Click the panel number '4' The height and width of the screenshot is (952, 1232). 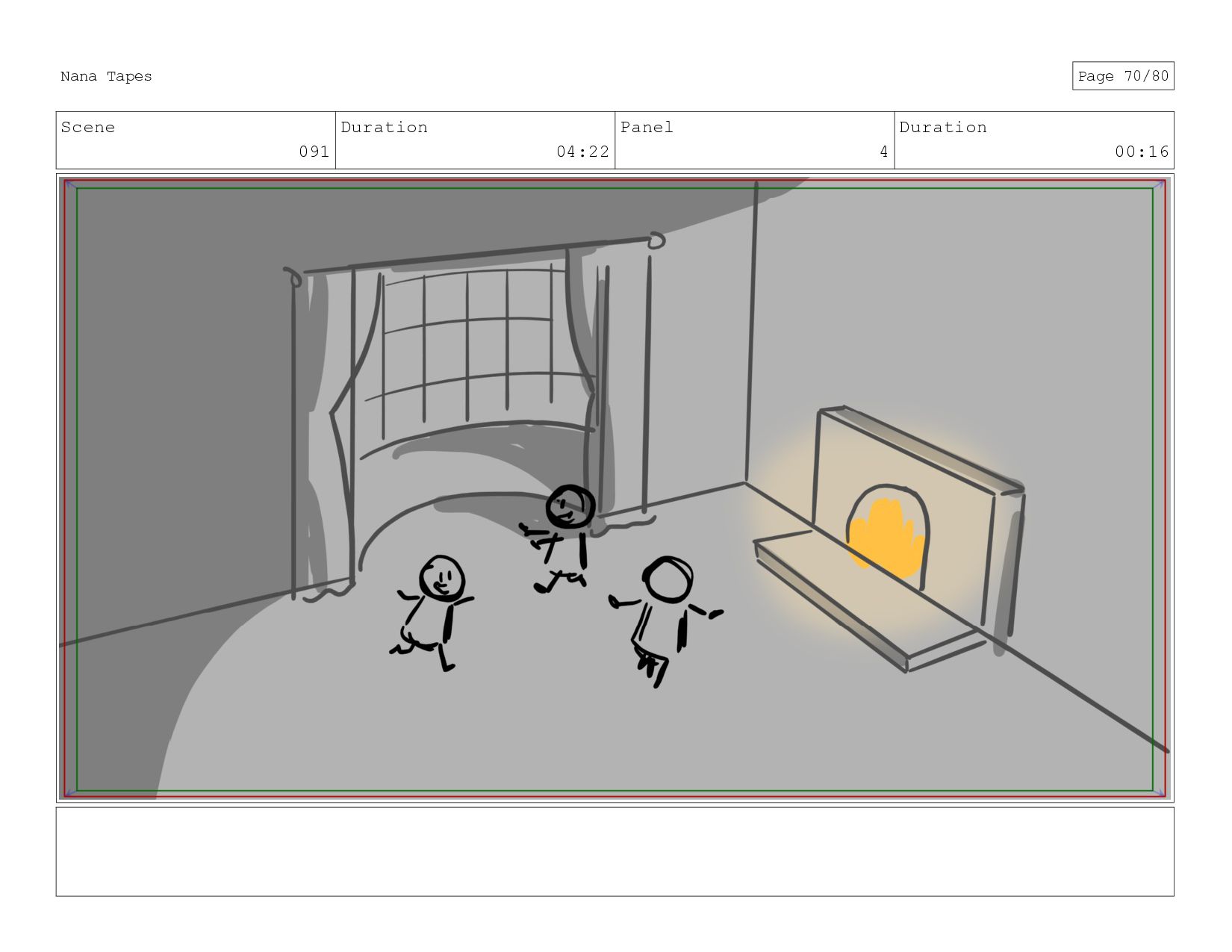coord(884,152)
